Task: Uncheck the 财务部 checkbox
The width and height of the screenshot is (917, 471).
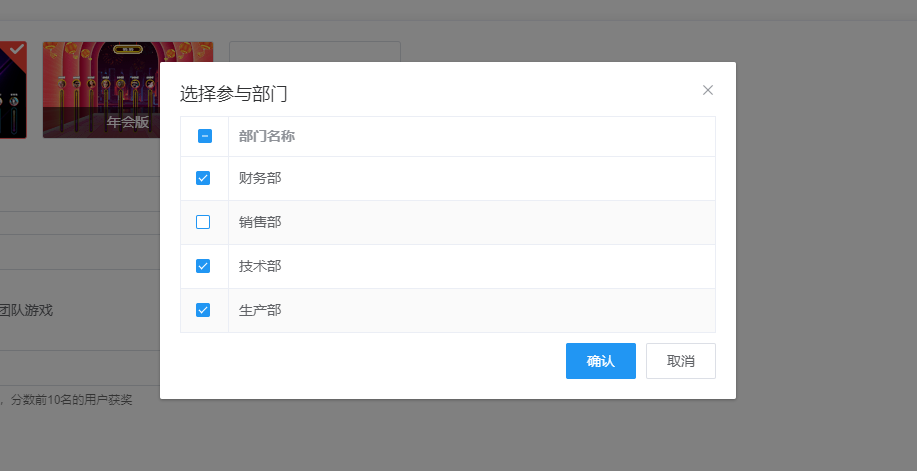Action: click(x=203, y=178)
